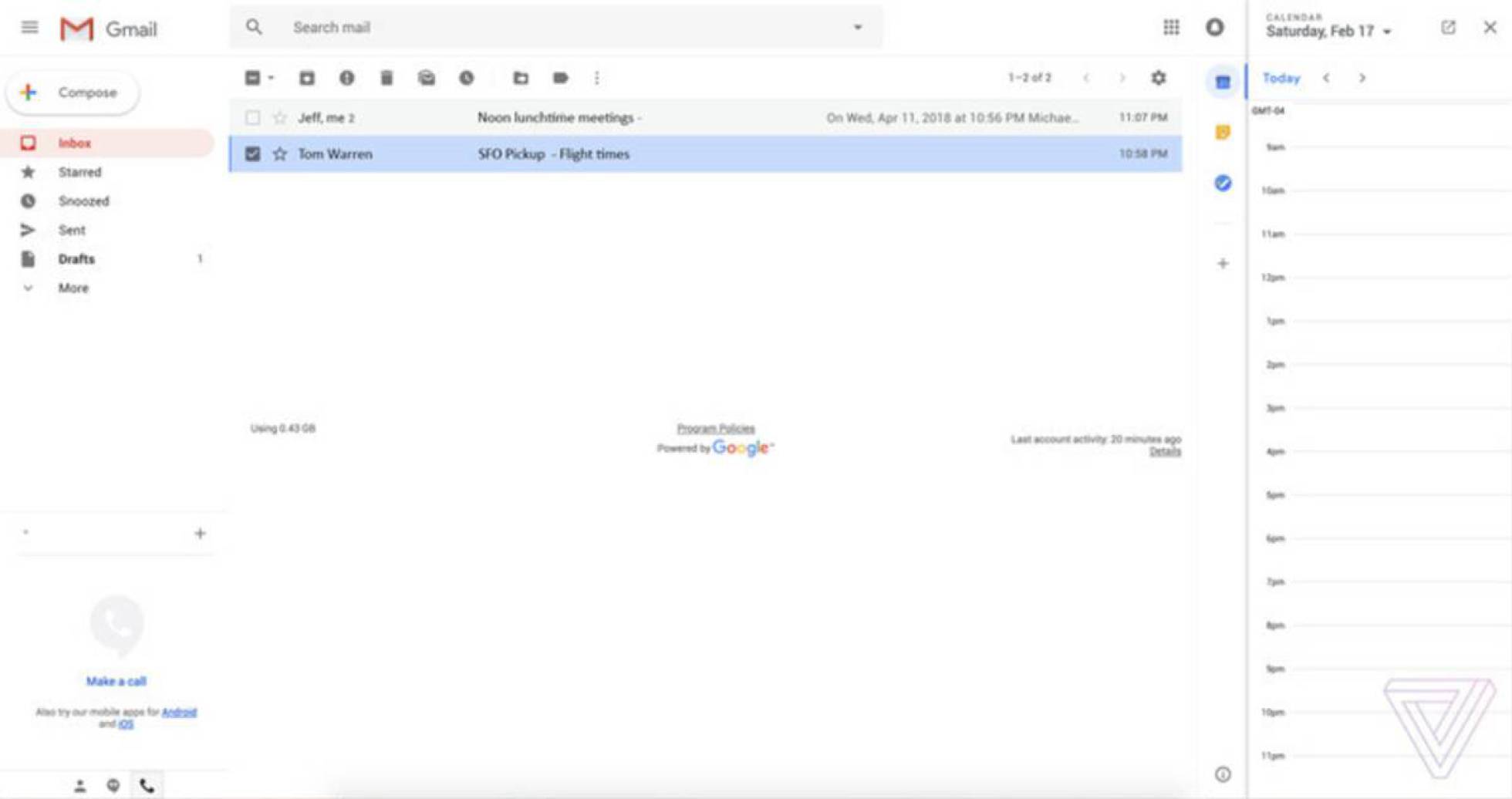
Task: Deselect the Tom Warren email checkbox
Action: [252, 153]
